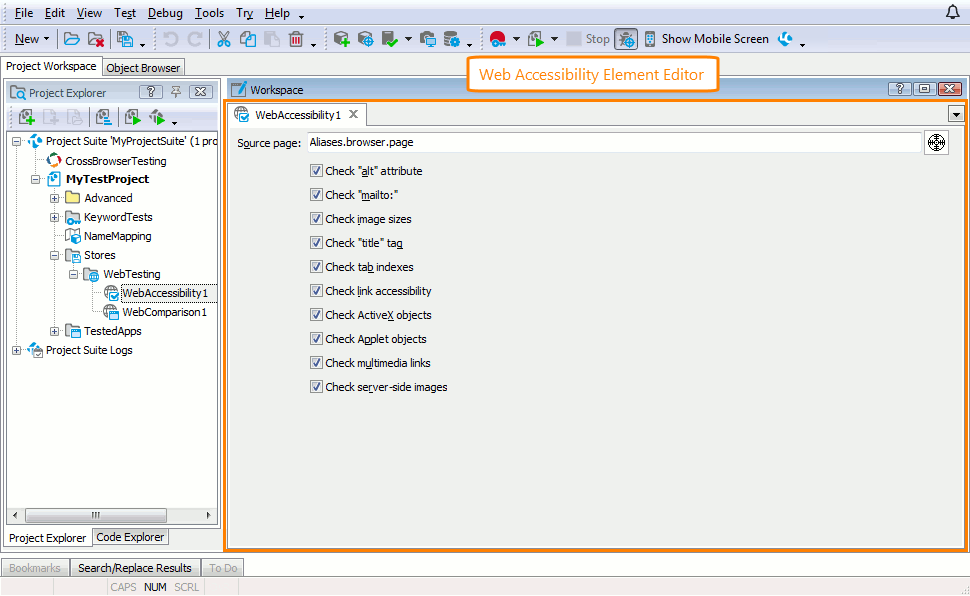Click the Save All toolbar icon
Viewport: 970px width, 596px height.
[x=125, y=39]
